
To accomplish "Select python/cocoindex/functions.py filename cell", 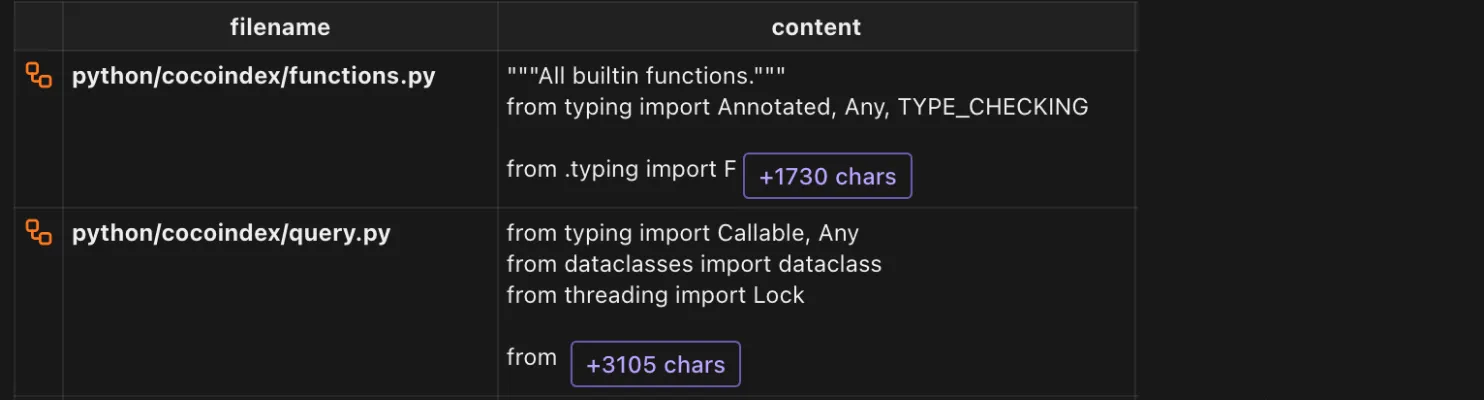I will pos(254,76).
